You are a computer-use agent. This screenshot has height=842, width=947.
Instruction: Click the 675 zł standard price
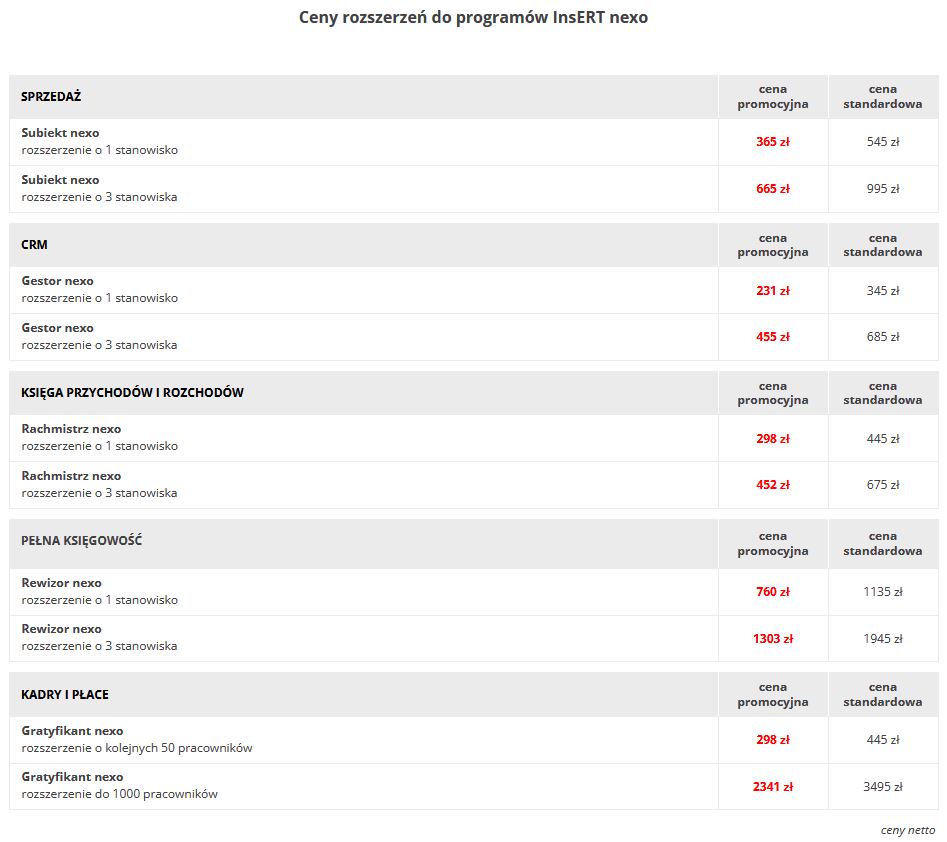[882, 485]
